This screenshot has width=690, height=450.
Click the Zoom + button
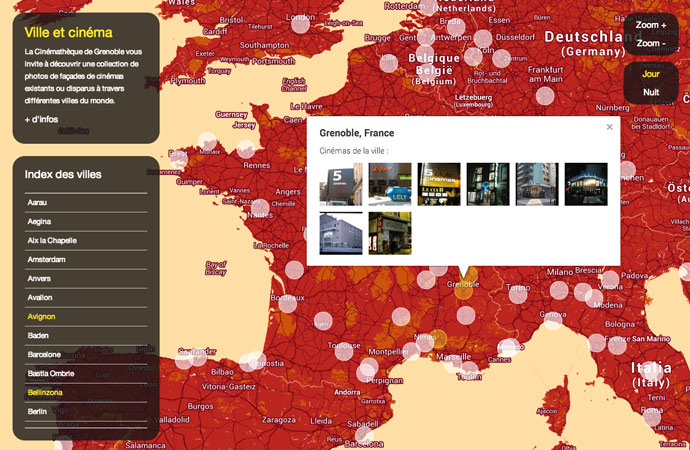(x=651, y=25)
